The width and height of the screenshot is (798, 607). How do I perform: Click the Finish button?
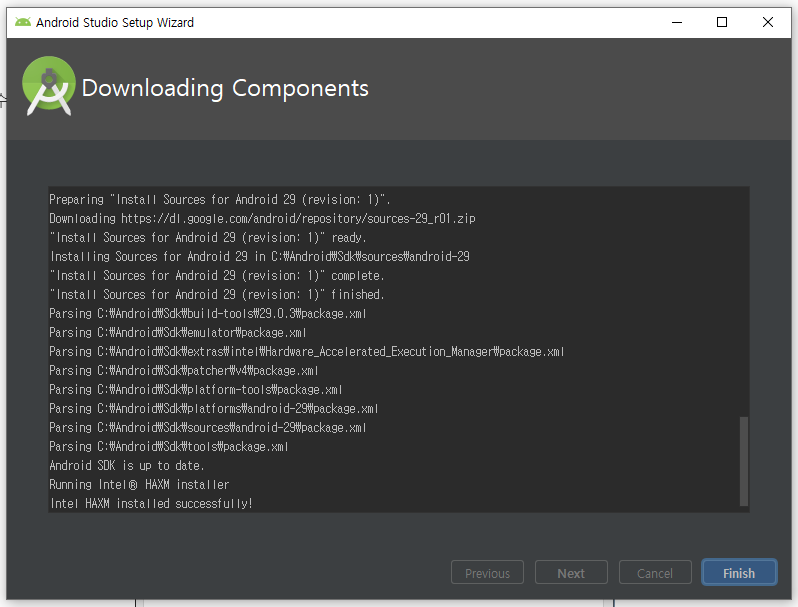[739, 573]
